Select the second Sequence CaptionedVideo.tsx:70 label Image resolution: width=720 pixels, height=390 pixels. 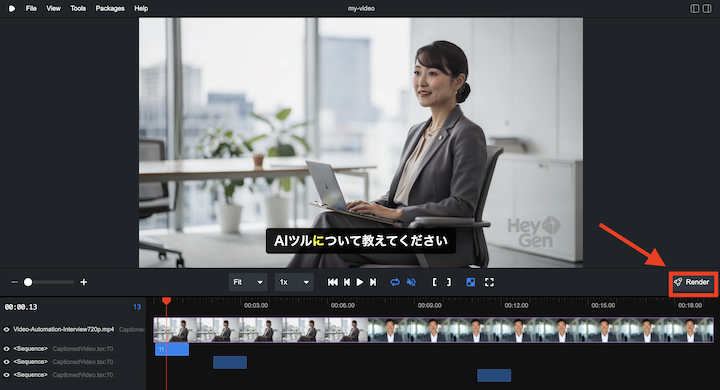[83, 362]
